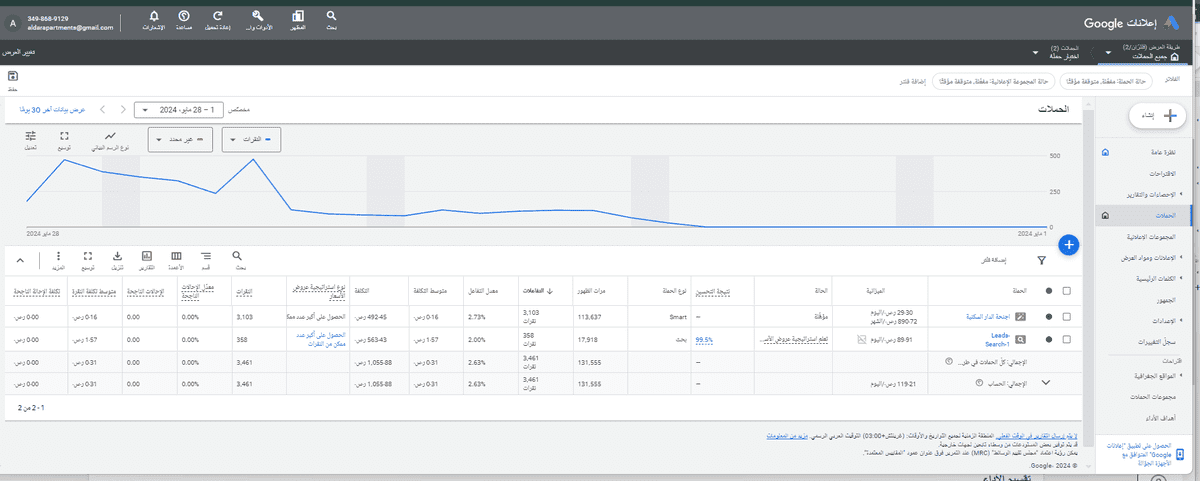Open the table columns (الأعمدة) icon
This screenshot has height=481, width=1200.
177,257
